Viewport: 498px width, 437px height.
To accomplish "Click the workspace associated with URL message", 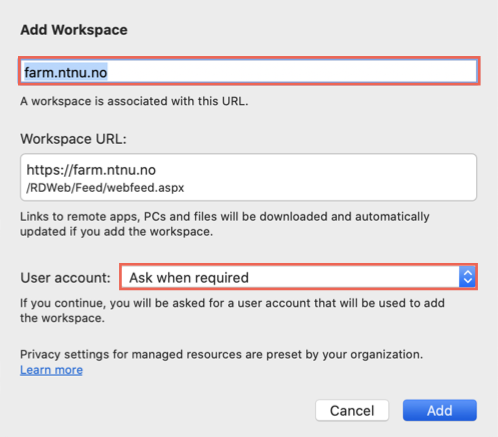I will click(134, 101).
